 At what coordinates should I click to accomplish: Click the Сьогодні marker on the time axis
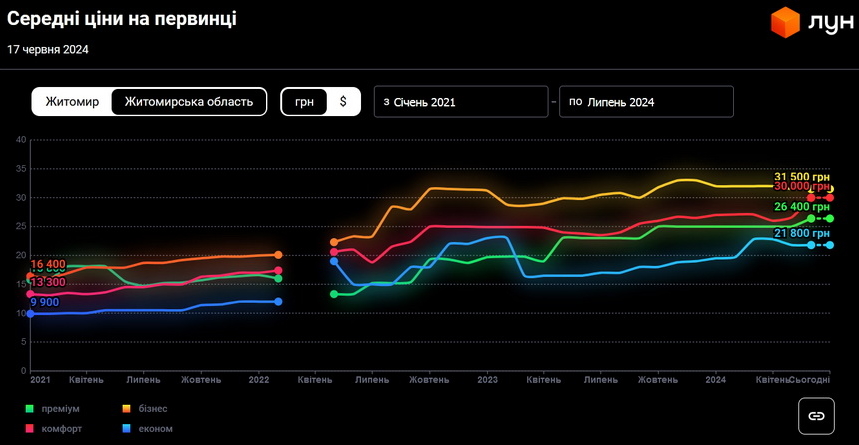click(x=808, y=380)
